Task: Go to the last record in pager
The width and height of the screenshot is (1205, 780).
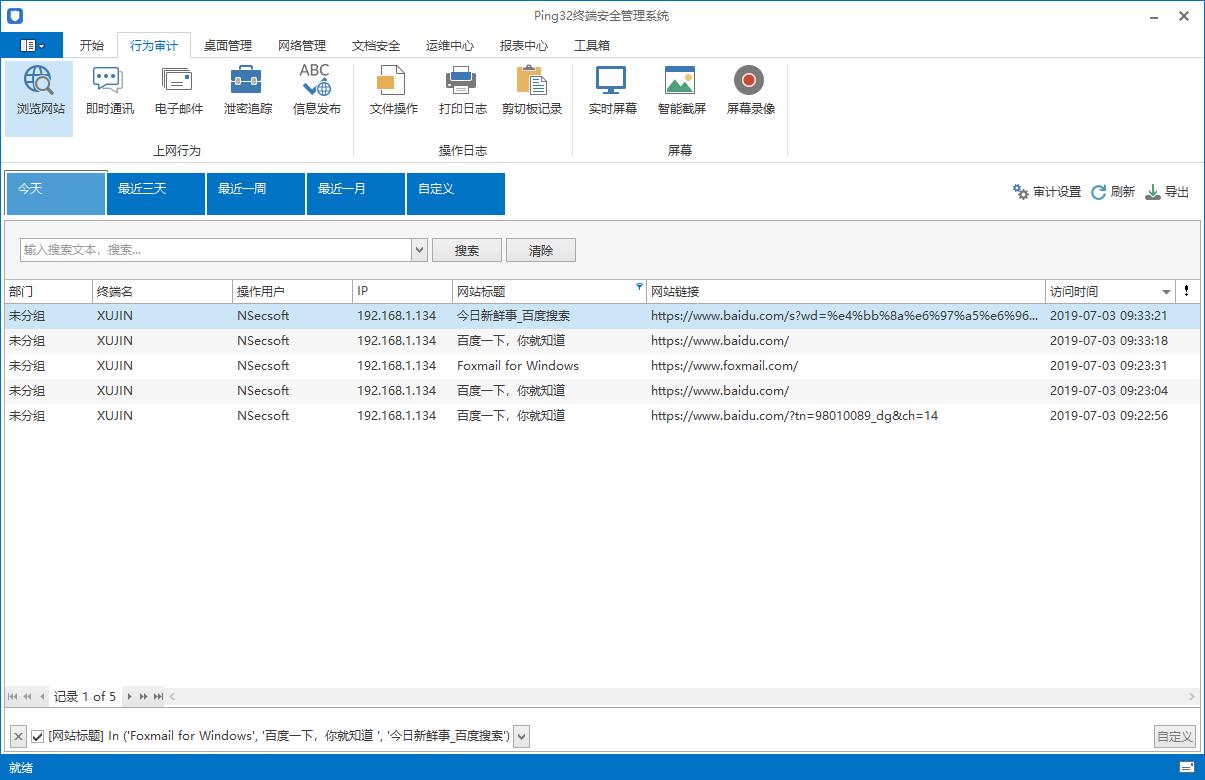Action: click(x=158, y=696)
